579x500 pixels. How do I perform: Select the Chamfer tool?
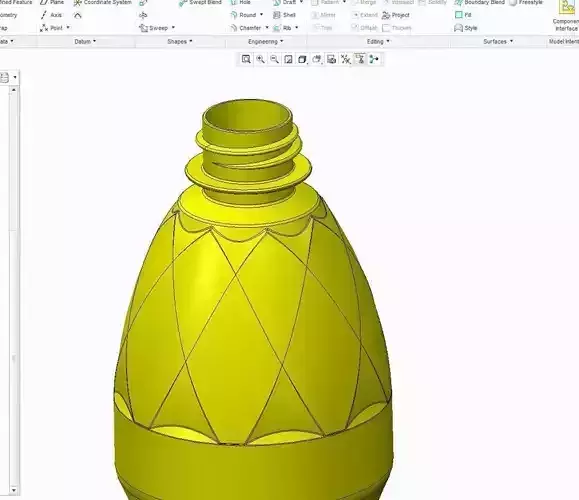(246, 28)
